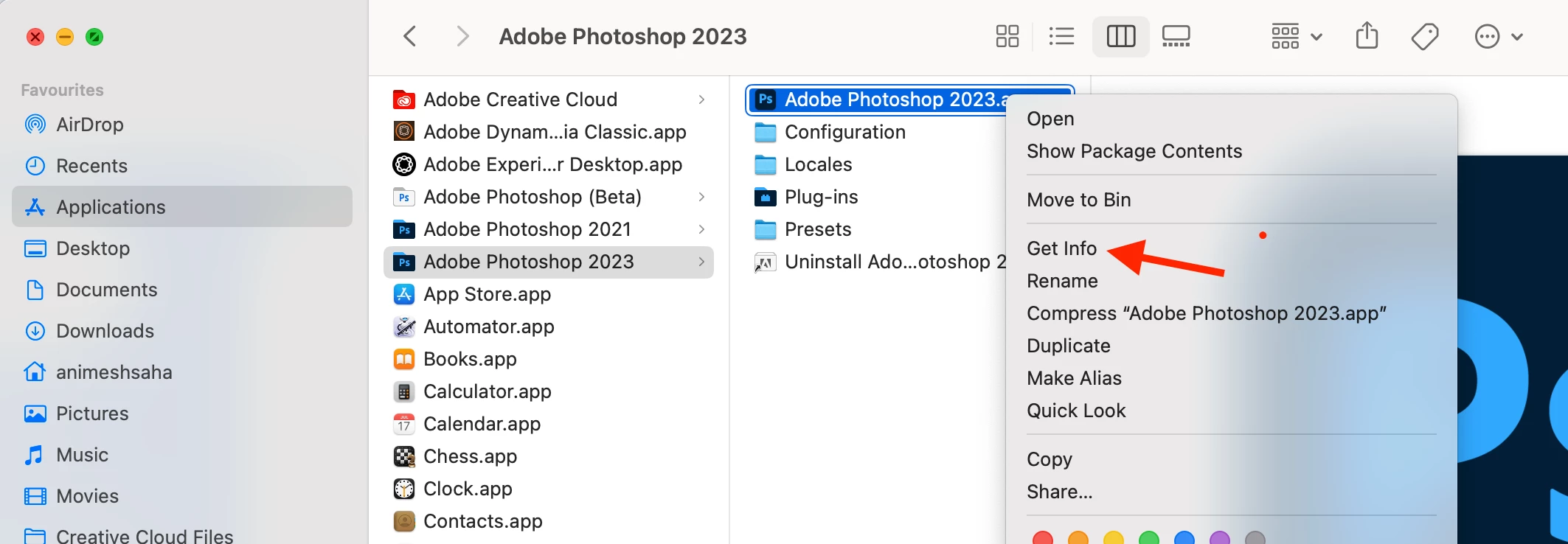This screenshot has width=1568, height=544.
Task: Switch to list view
Action: coord(1061,36)
